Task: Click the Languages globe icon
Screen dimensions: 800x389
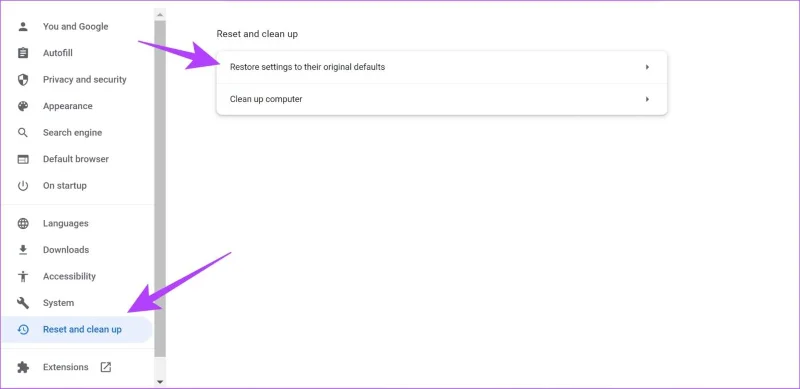Action: tap(23, 224)
